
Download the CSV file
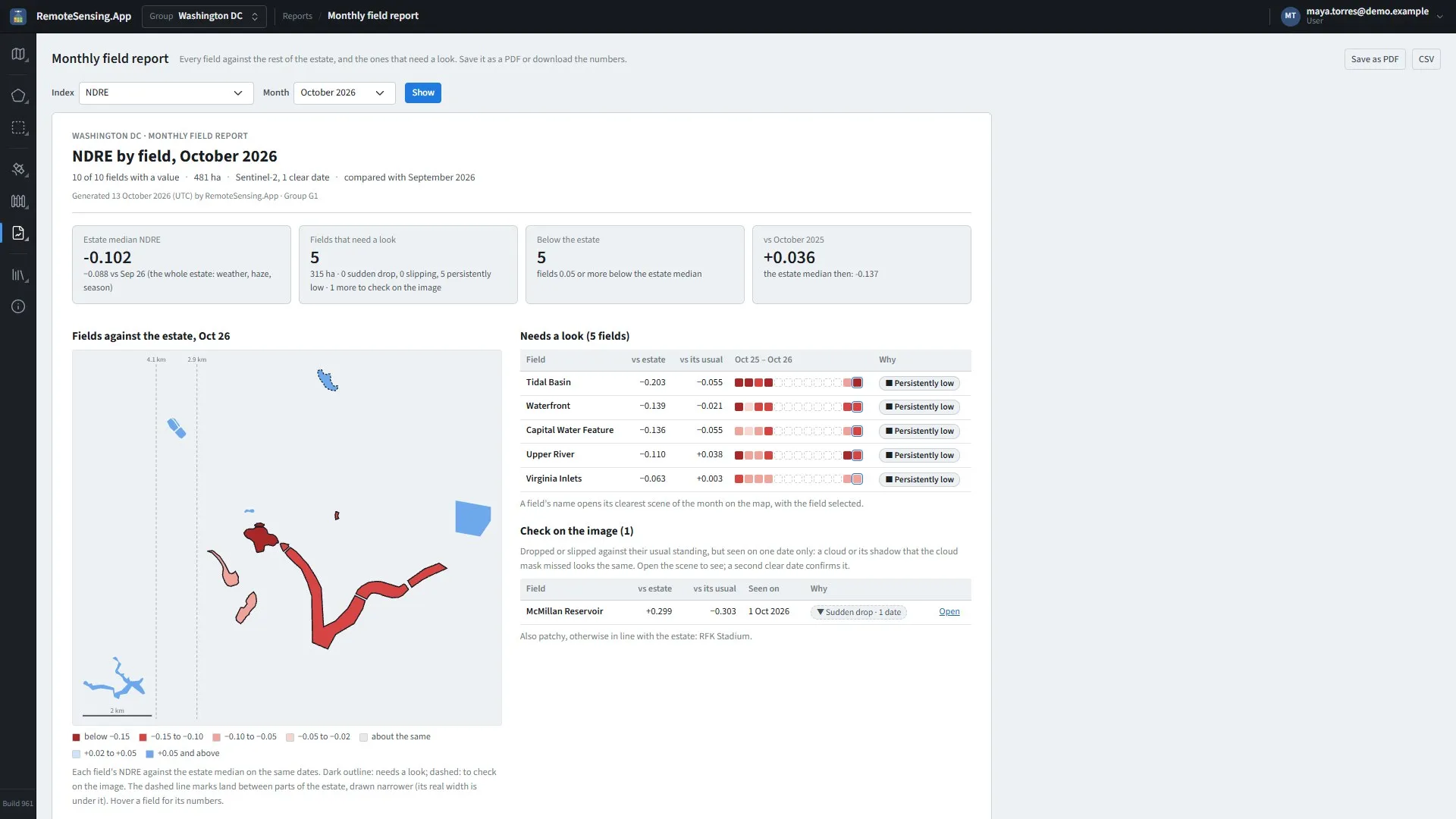coord(1426,59)
